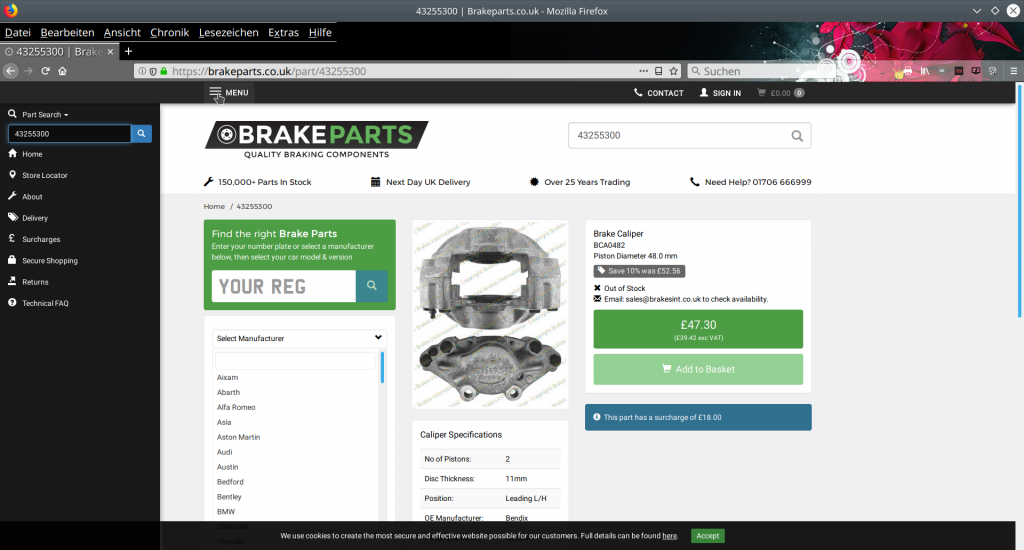Open the page actions three-dot menu in URL bar

(x=643, y=71)
